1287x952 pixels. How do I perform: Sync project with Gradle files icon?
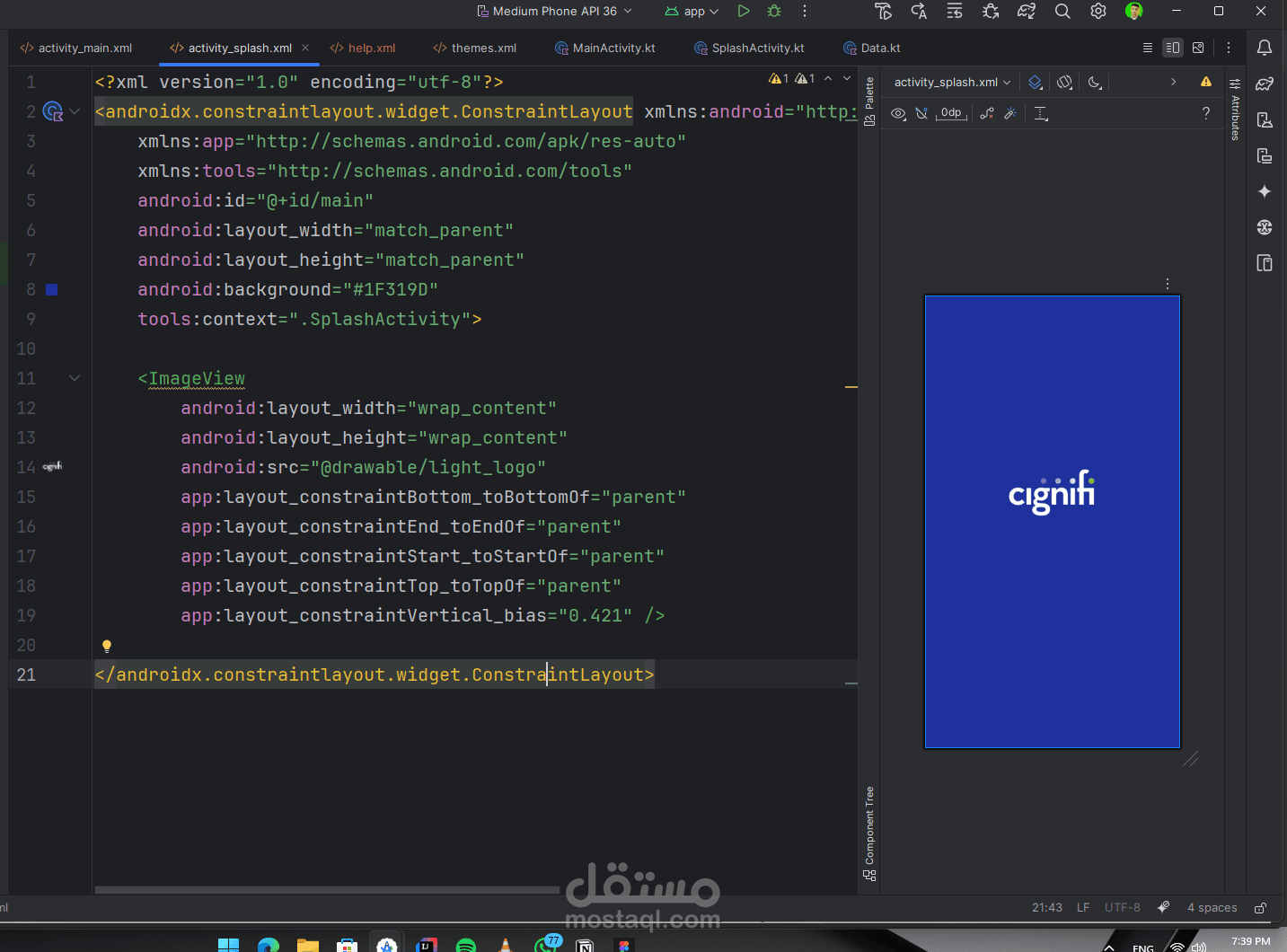(1027, 11)
